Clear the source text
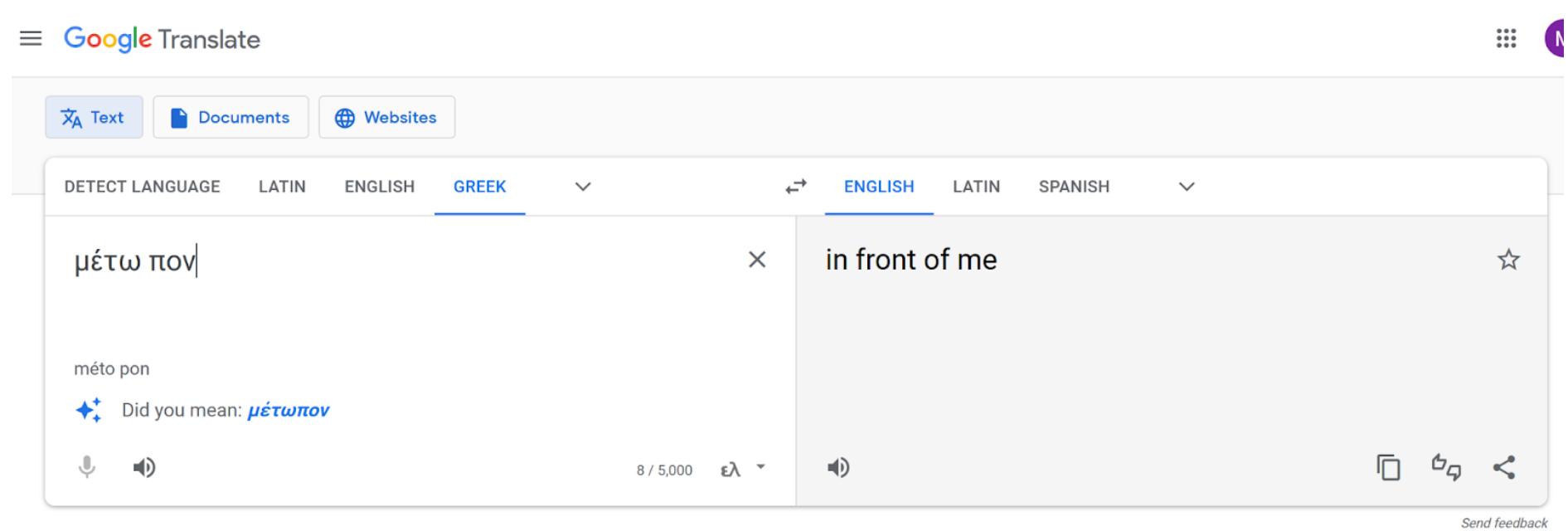 [x=756, y=260]
